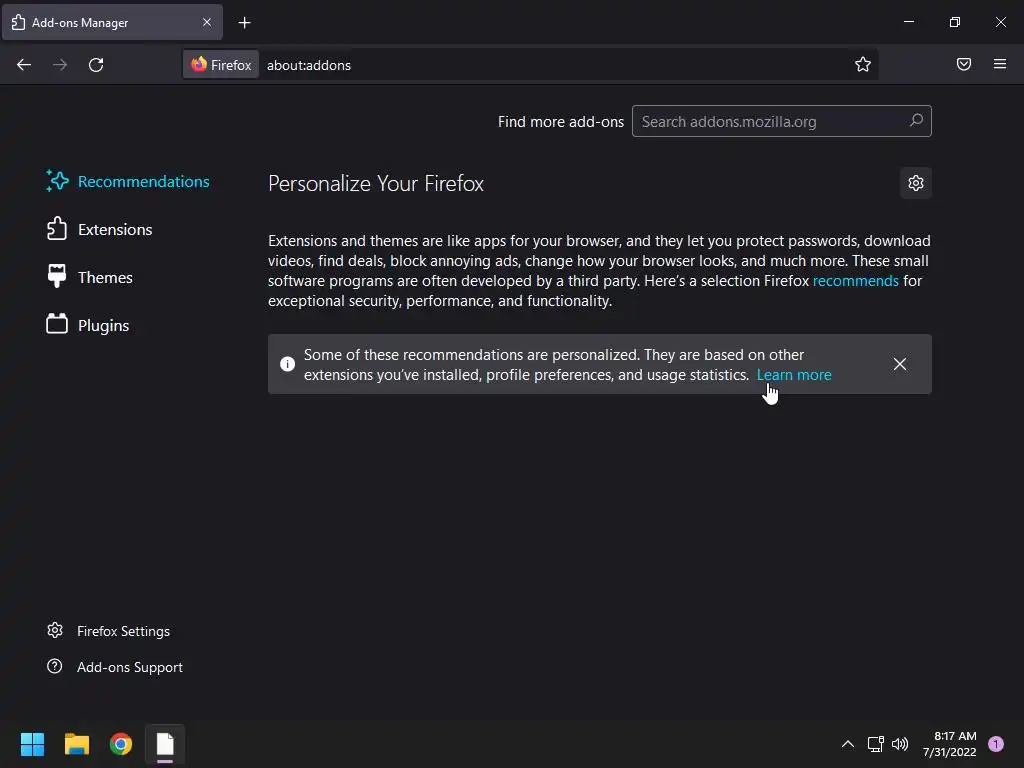Launch Google Chrome from the taskbar

(x=121, y=744)
